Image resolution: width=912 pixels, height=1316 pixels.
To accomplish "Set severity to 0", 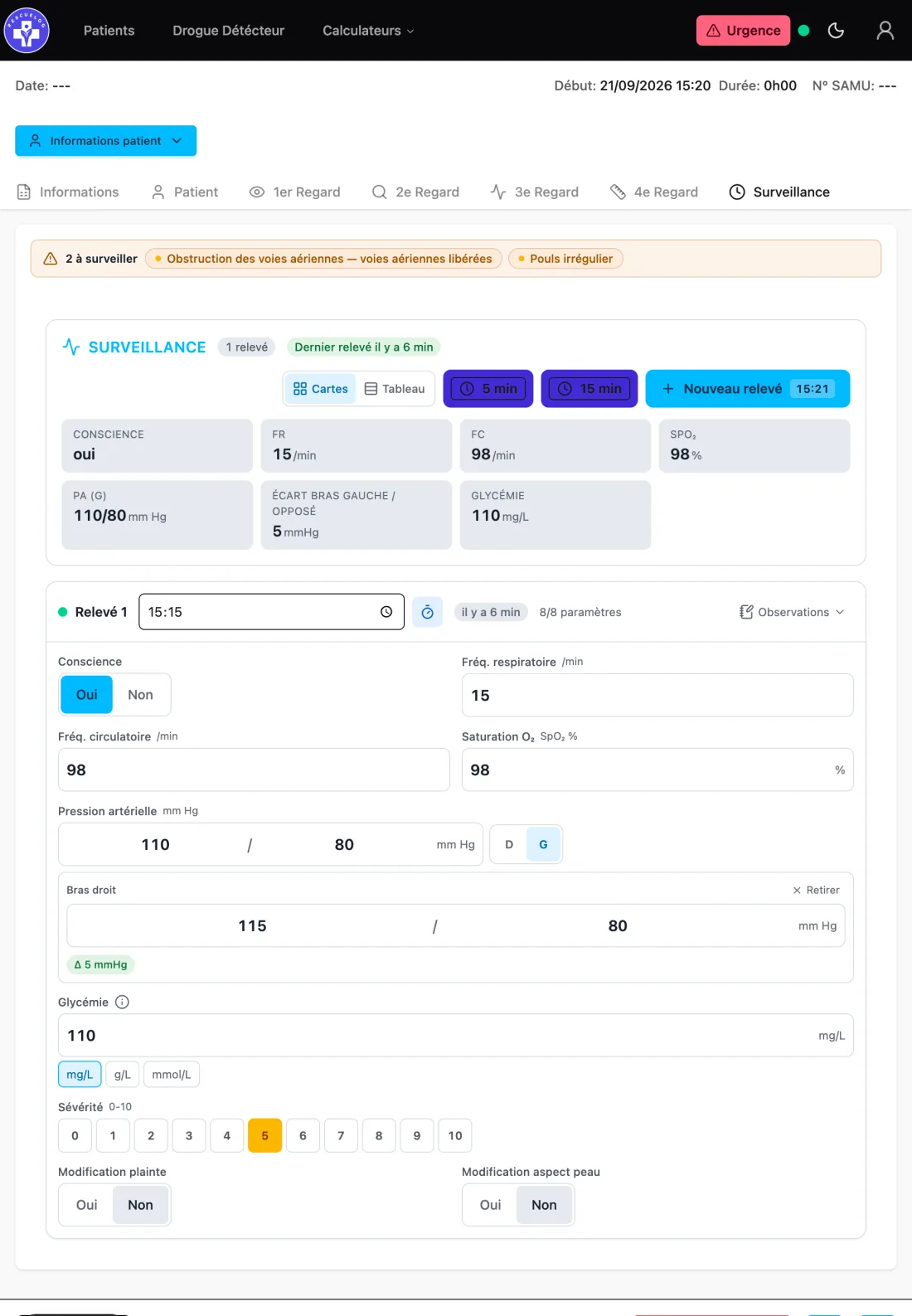I will tap(75, 1136).
